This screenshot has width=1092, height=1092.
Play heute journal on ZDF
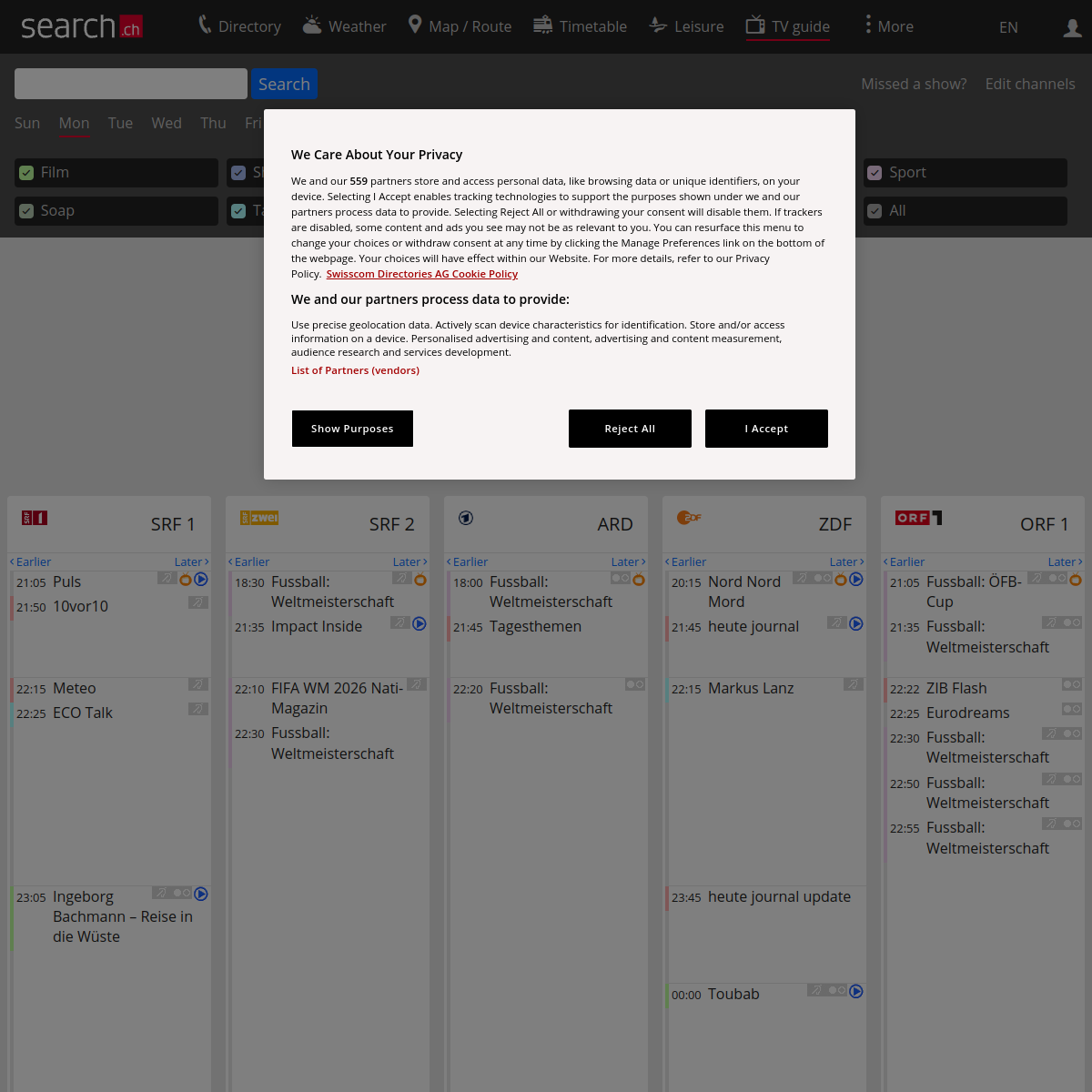coord(856,623)
